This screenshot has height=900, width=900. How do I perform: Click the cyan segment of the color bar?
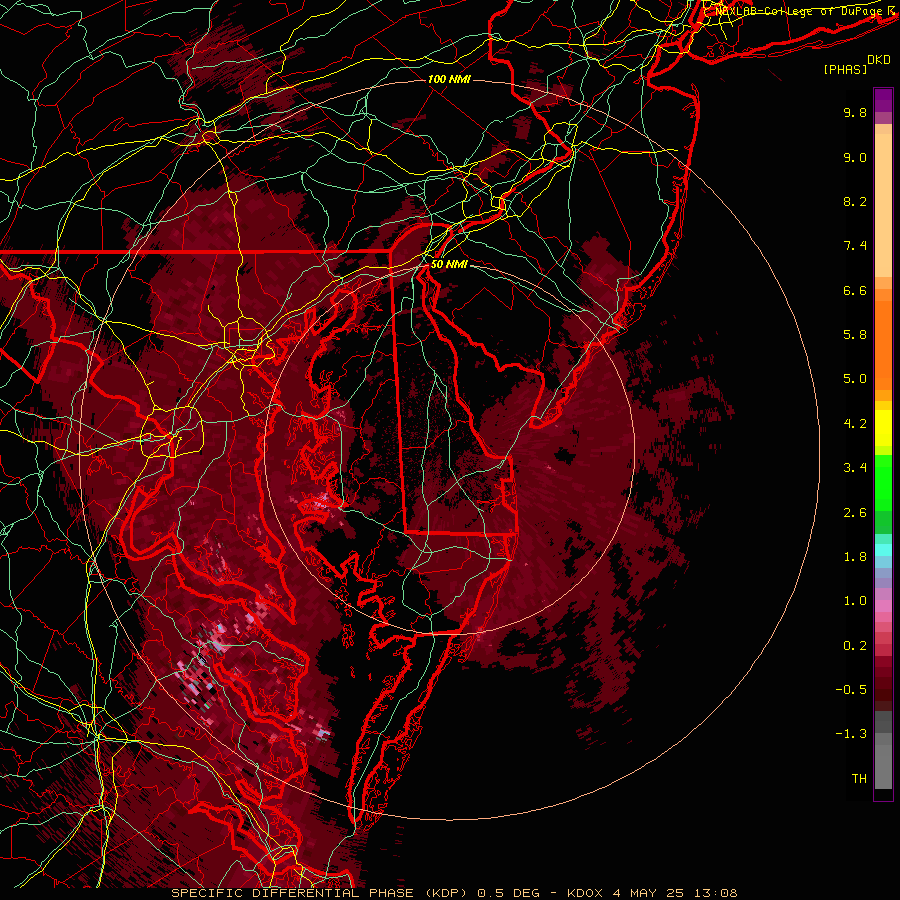(883, 550)
